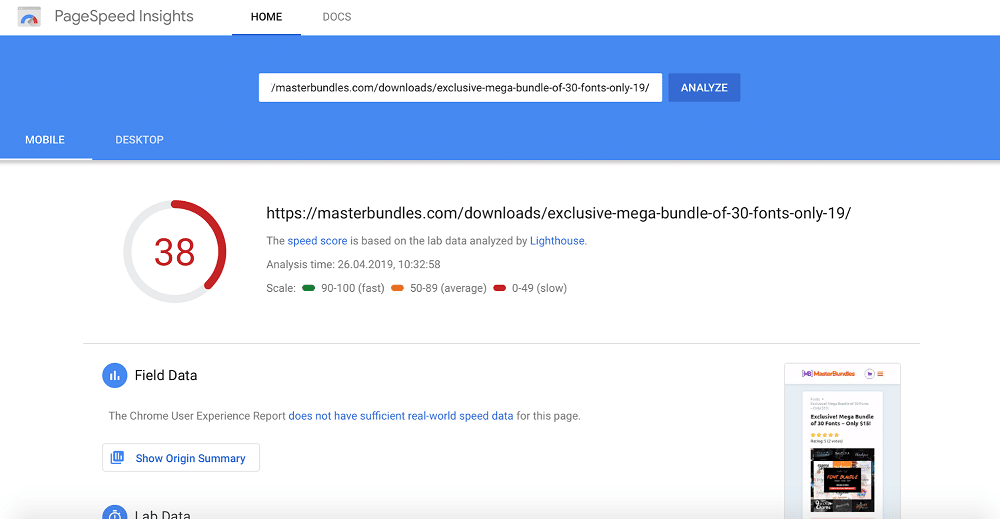Click the Lab Data stopwatch icon

[x=115, y=512]
